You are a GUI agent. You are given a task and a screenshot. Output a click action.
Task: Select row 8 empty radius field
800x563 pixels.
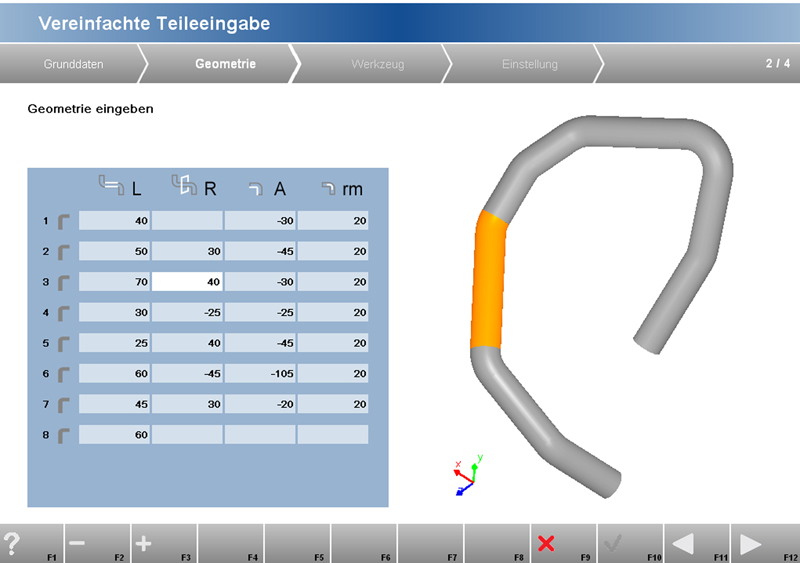point(333,435)
